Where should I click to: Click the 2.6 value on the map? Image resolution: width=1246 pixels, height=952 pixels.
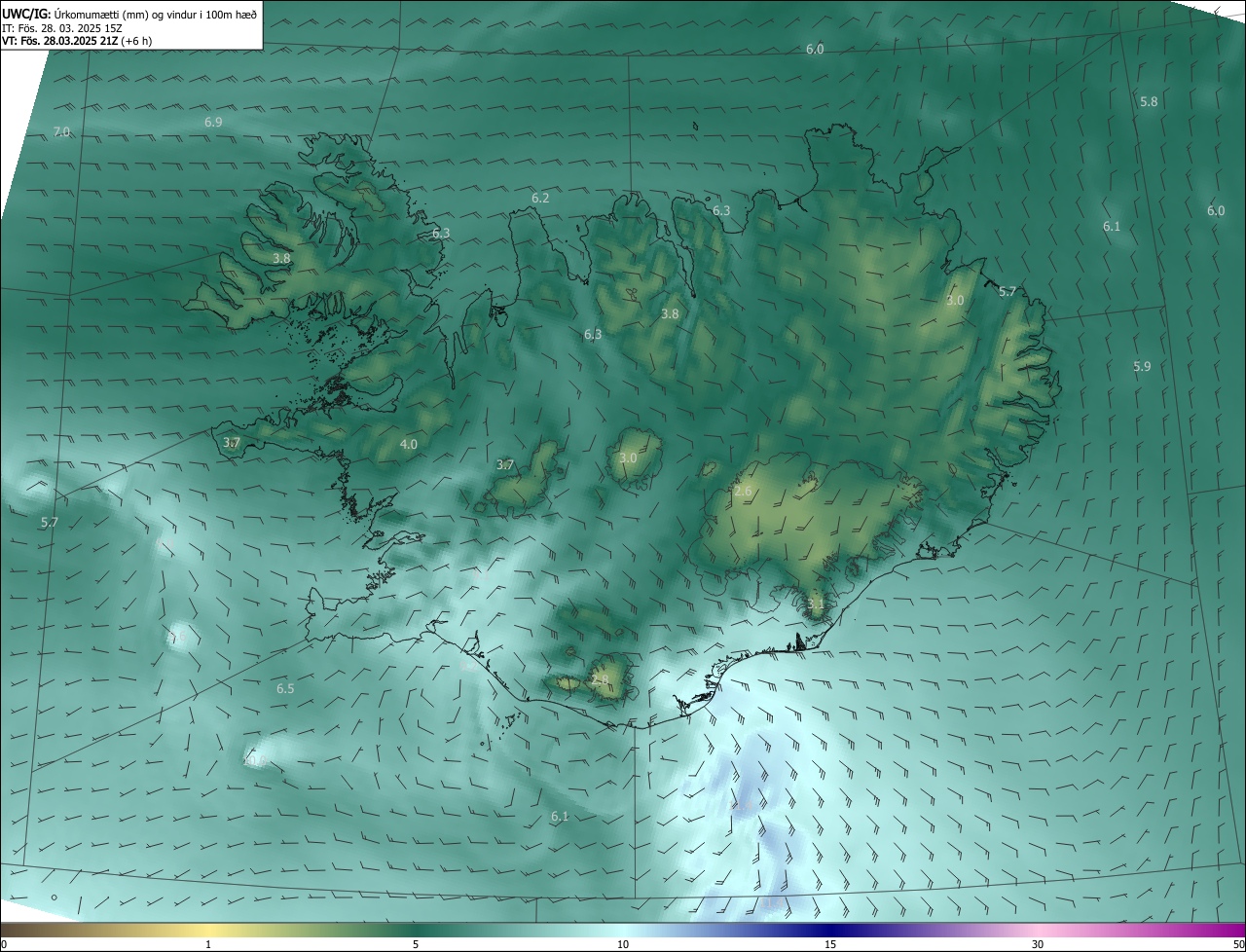742,492
